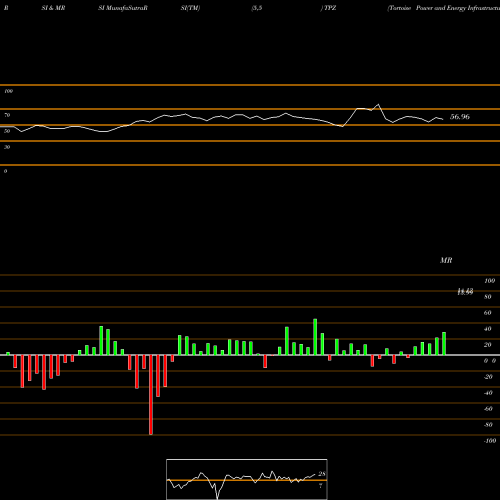Screen dimensions: 500x500
Task: Click the 20 label on MR axis
Action: [x=488, y=345]
